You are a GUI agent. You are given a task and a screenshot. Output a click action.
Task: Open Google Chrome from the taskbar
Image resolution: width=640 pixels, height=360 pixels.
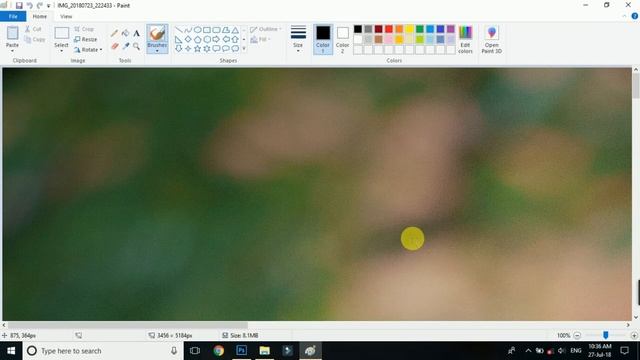pos(218,351)
